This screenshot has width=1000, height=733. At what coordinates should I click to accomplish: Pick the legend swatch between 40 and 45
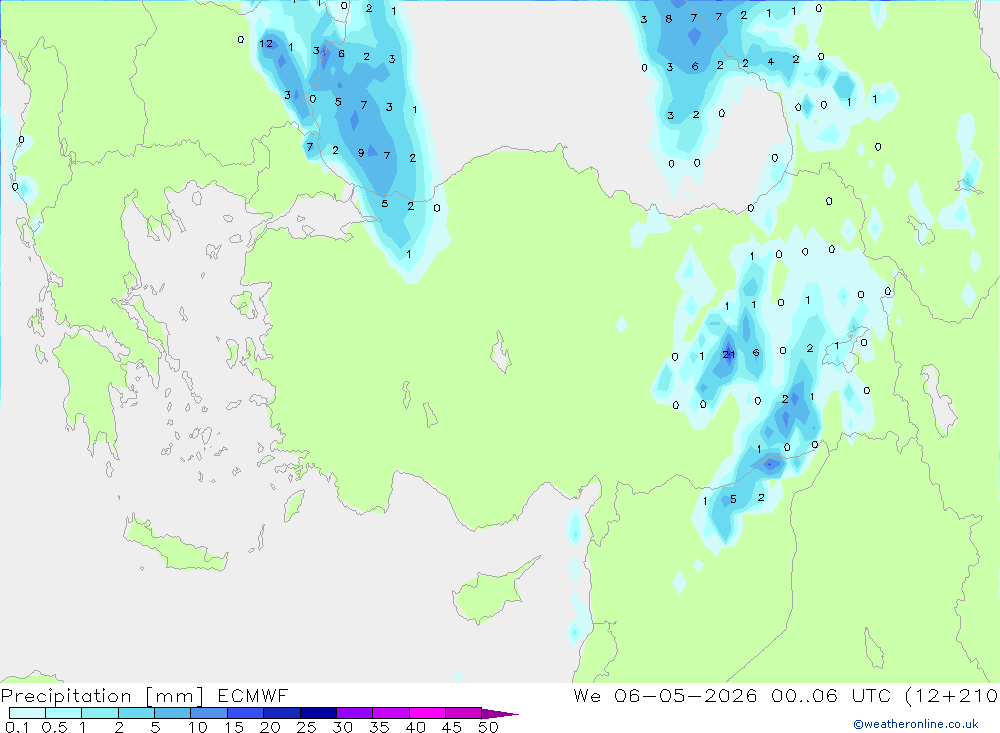[427, 713]
